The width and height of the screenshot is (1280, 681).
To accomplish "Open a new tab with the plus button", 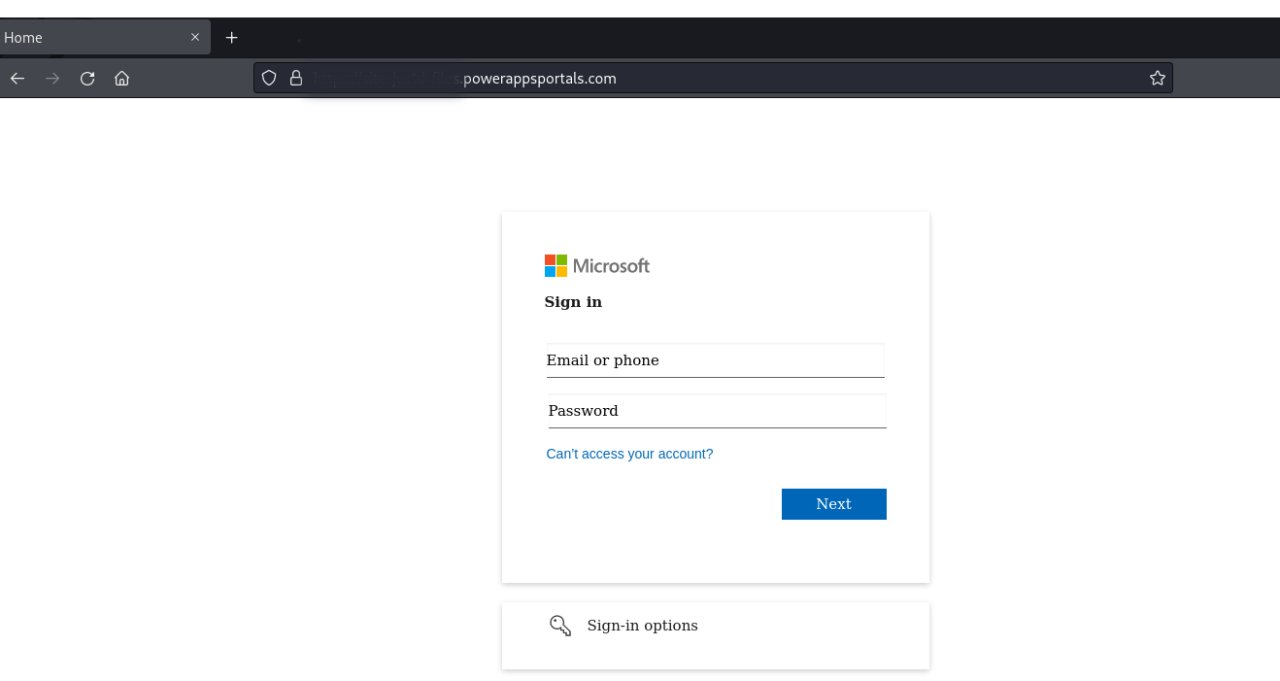I will (232, 37).
